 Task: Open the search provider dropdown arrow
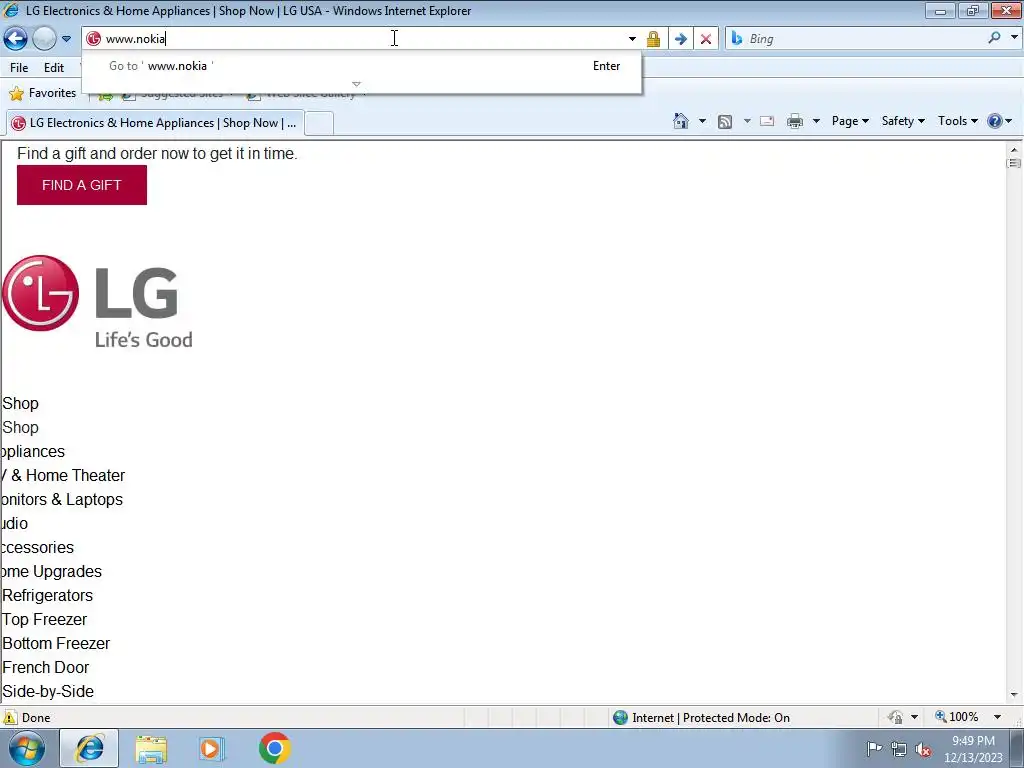(x=1014, y=38)
